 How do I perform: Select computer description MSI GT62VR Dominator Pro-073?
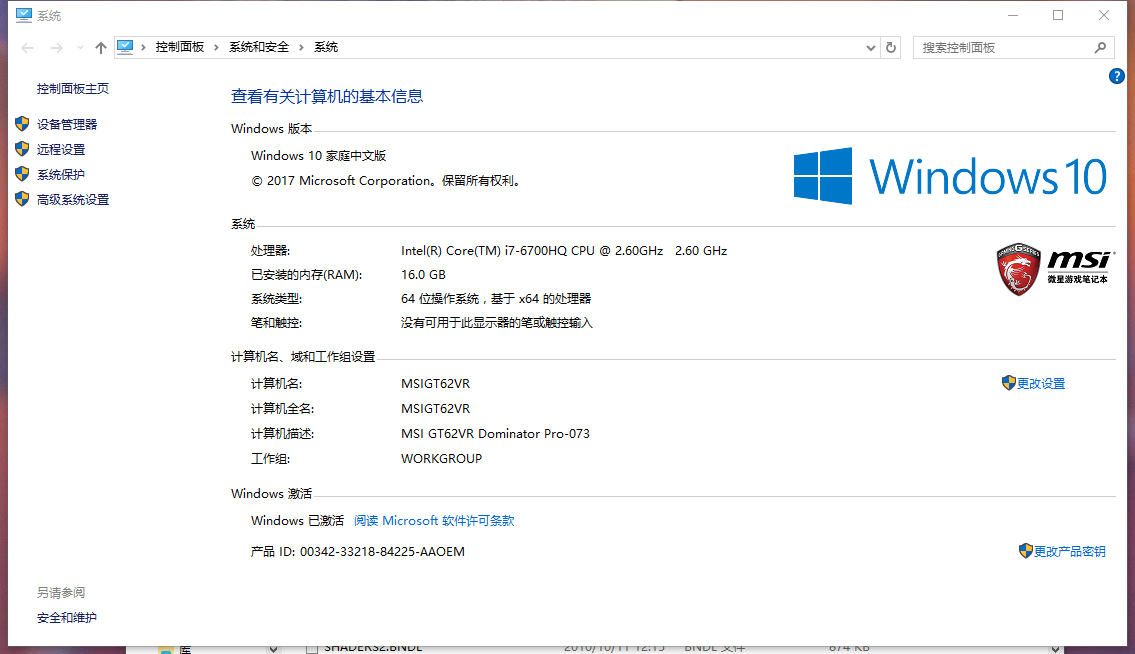coord(495,434)
